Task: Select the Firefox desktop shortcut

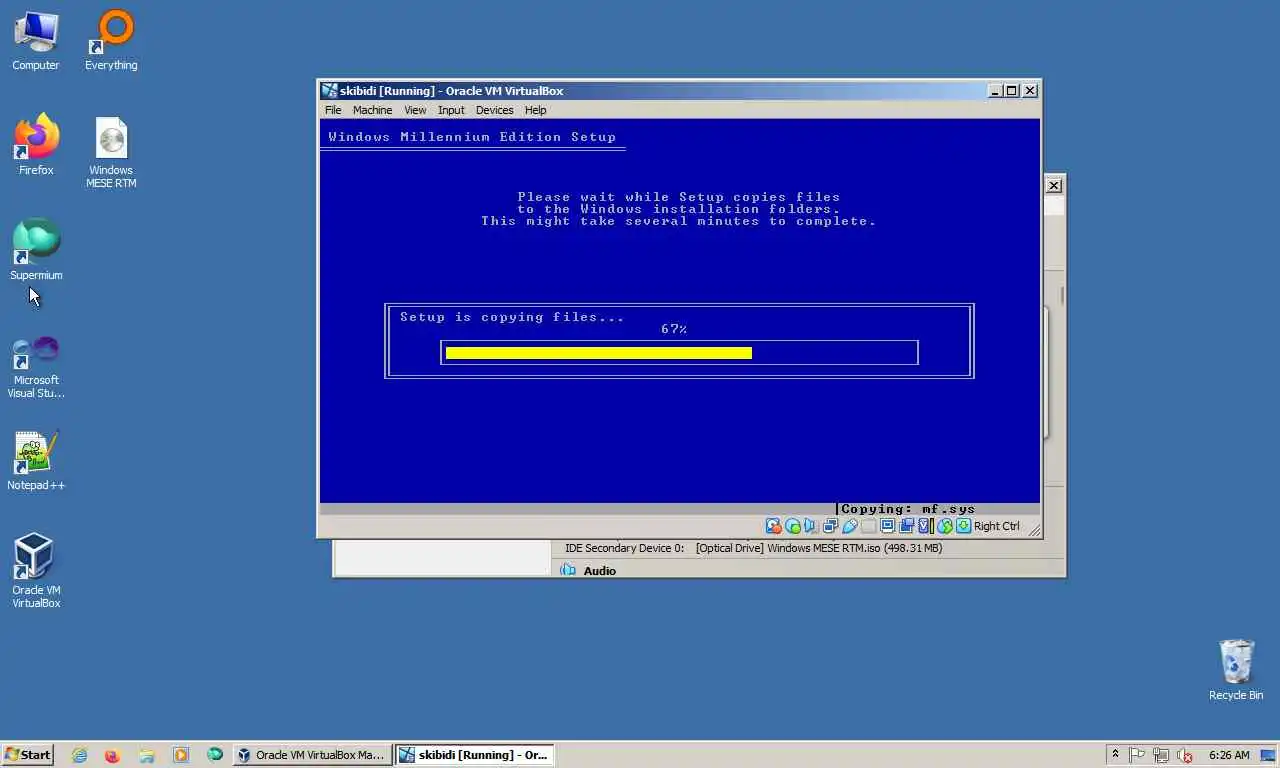Action: click(36, 146)
